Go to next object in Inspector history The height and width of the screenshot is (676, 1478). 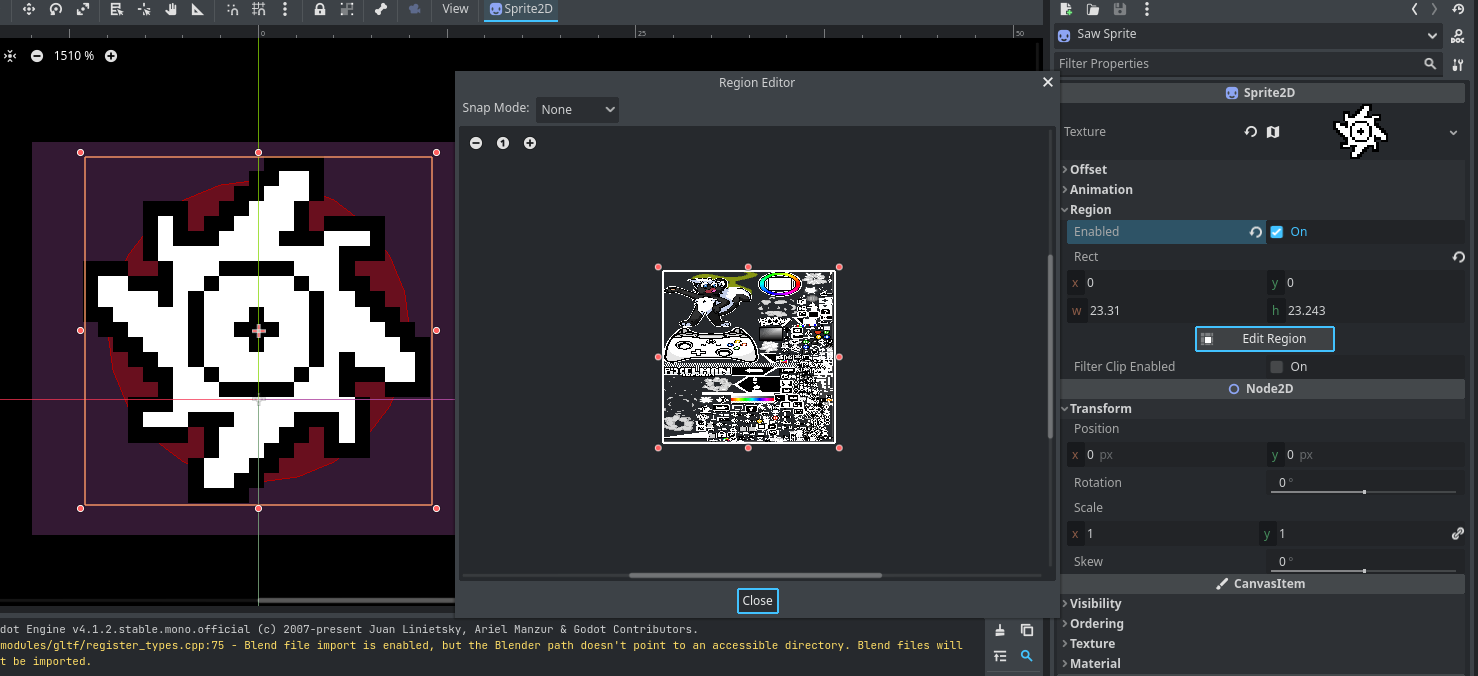pyautogui.click(x=1434, y=9)
